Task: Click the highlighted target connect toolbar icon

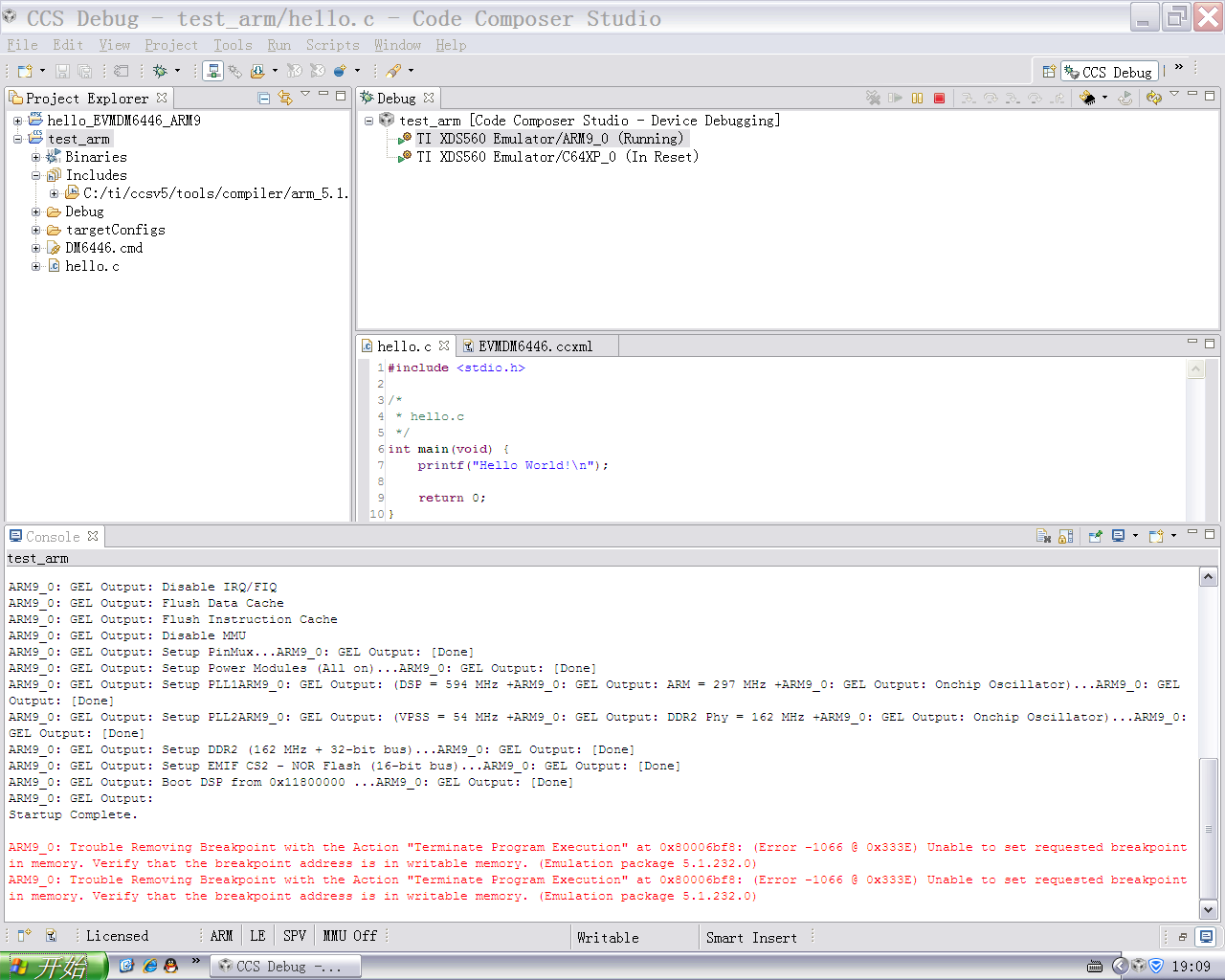Action: click(x=213, y=71)
